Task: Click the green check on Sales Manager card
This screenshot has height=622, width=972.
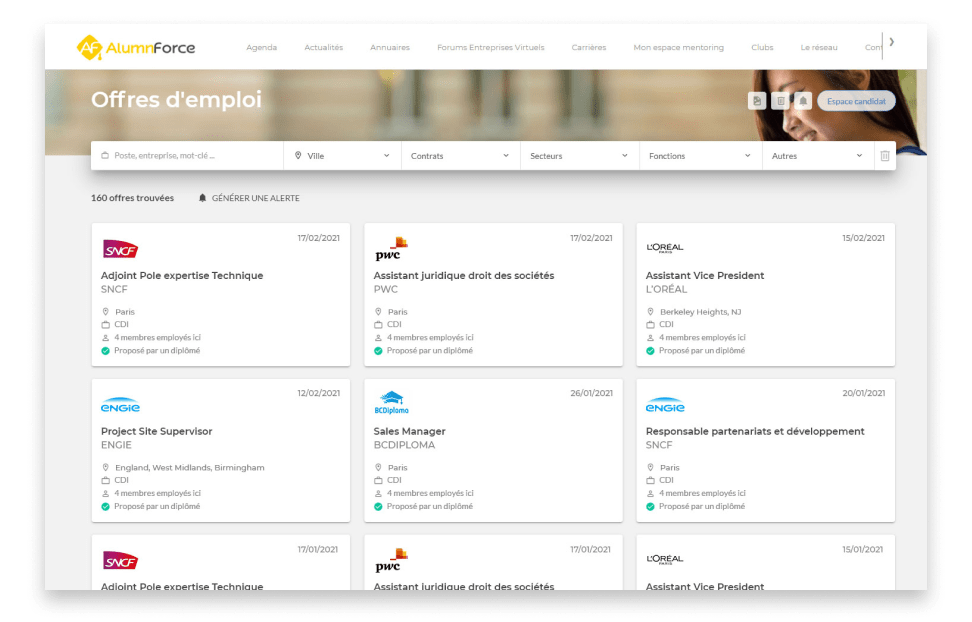Action: [378, 507]
